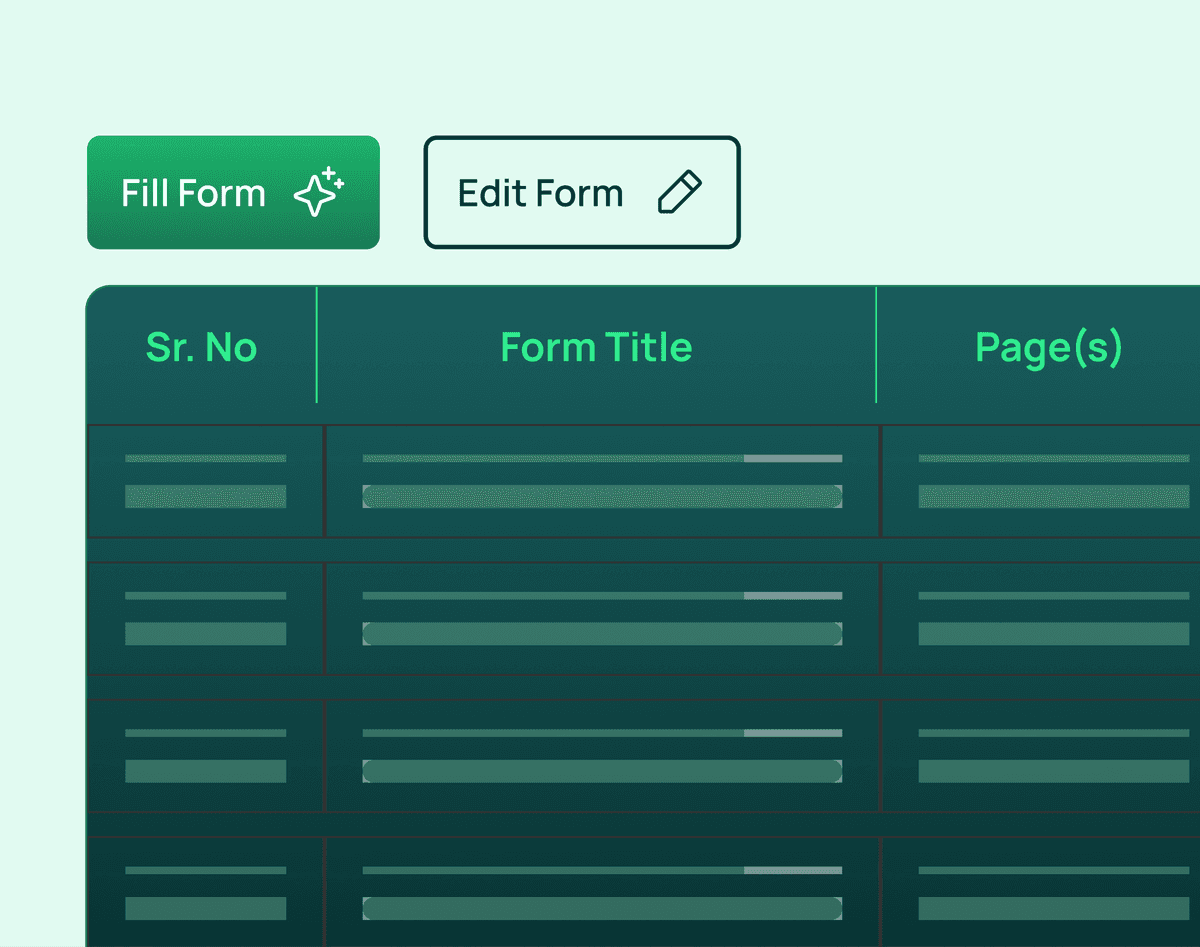Click the Edit Form button
This screenshot has height=947, width=1200.
581,192
